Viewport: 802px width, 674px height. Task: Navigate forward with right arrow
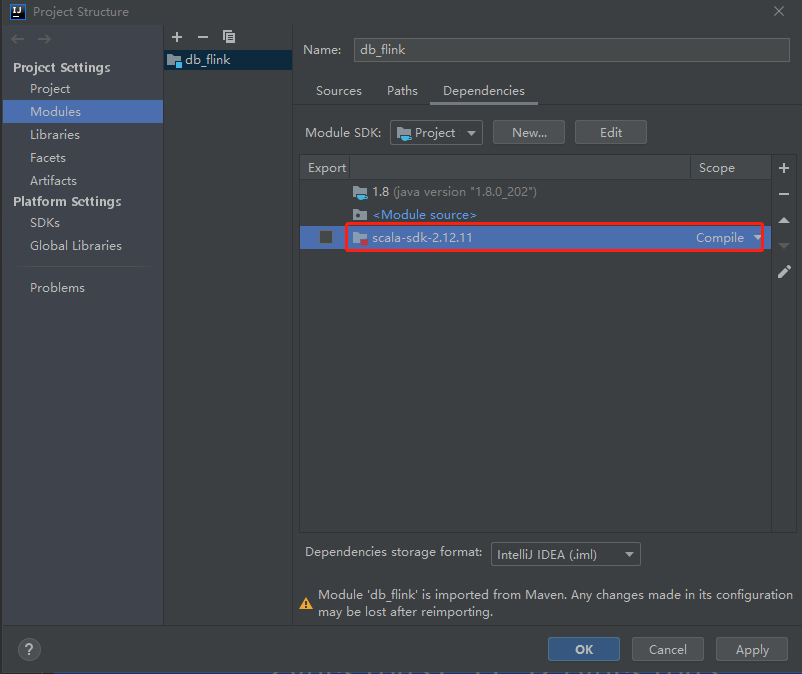pyautogui.click(x=44, y=39)
